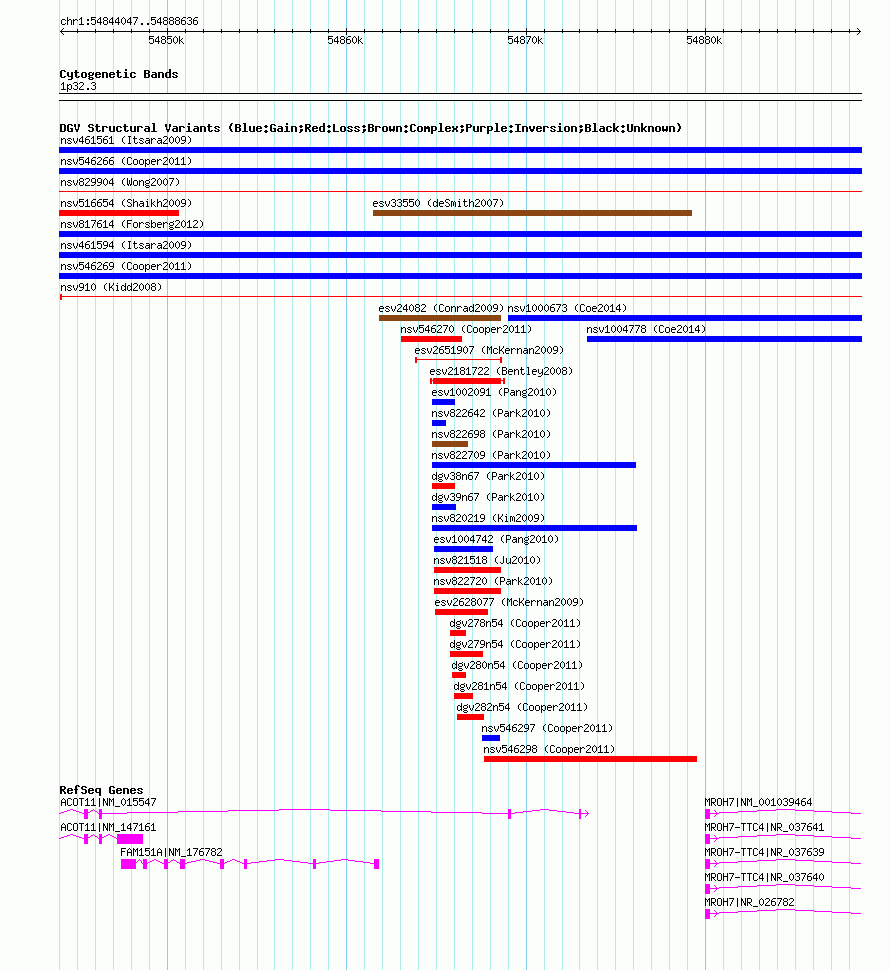Click esv2651907 (McKernan2009) variant label
This screenshot has height=970, width=890.
489,351
